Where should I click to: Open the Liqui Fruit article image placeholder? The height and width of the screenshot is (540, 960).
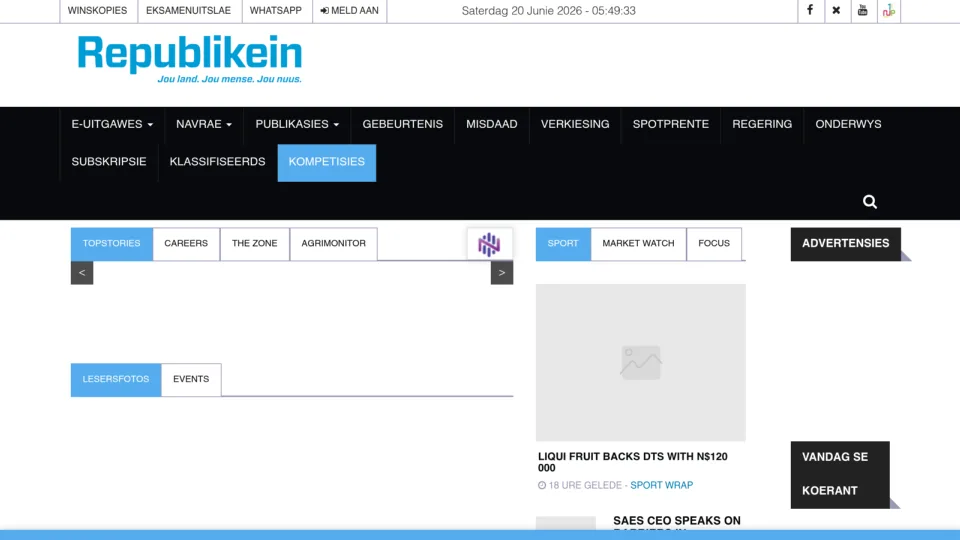tap(641, 362)
